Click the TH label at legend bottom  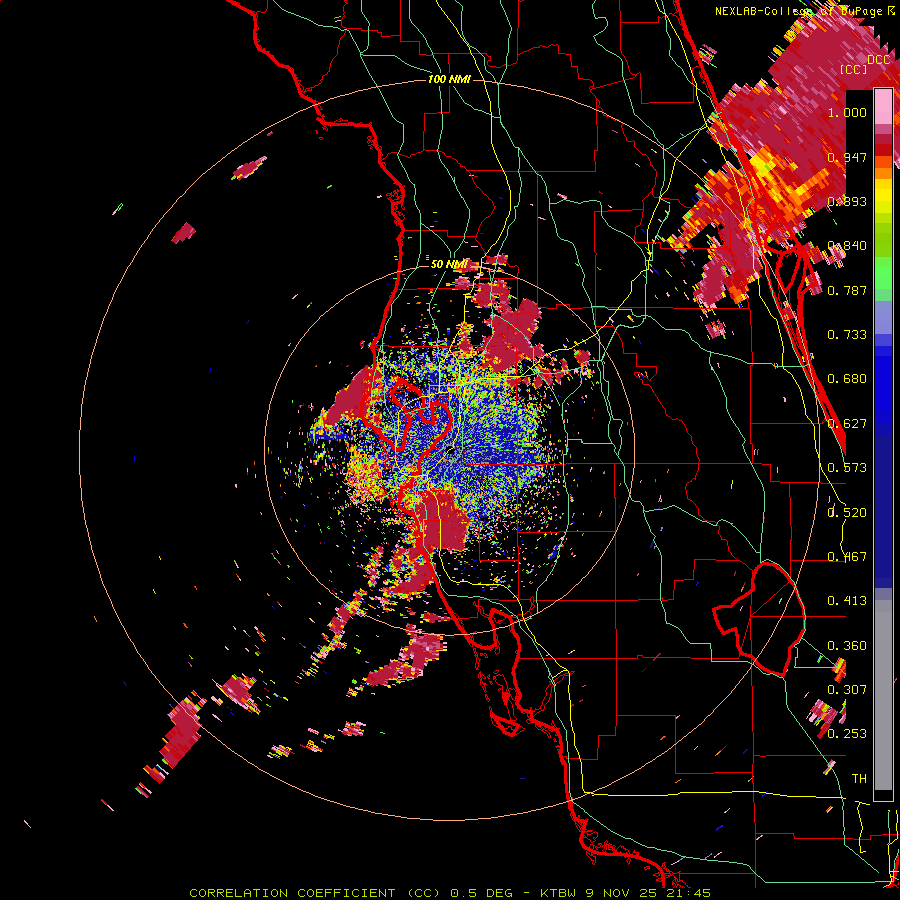[x=859, y=778]
